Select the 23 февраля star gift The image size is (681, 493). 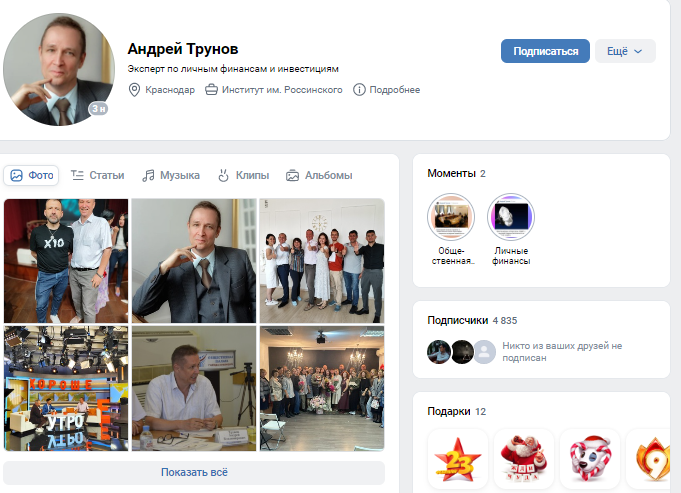(458, 459)
